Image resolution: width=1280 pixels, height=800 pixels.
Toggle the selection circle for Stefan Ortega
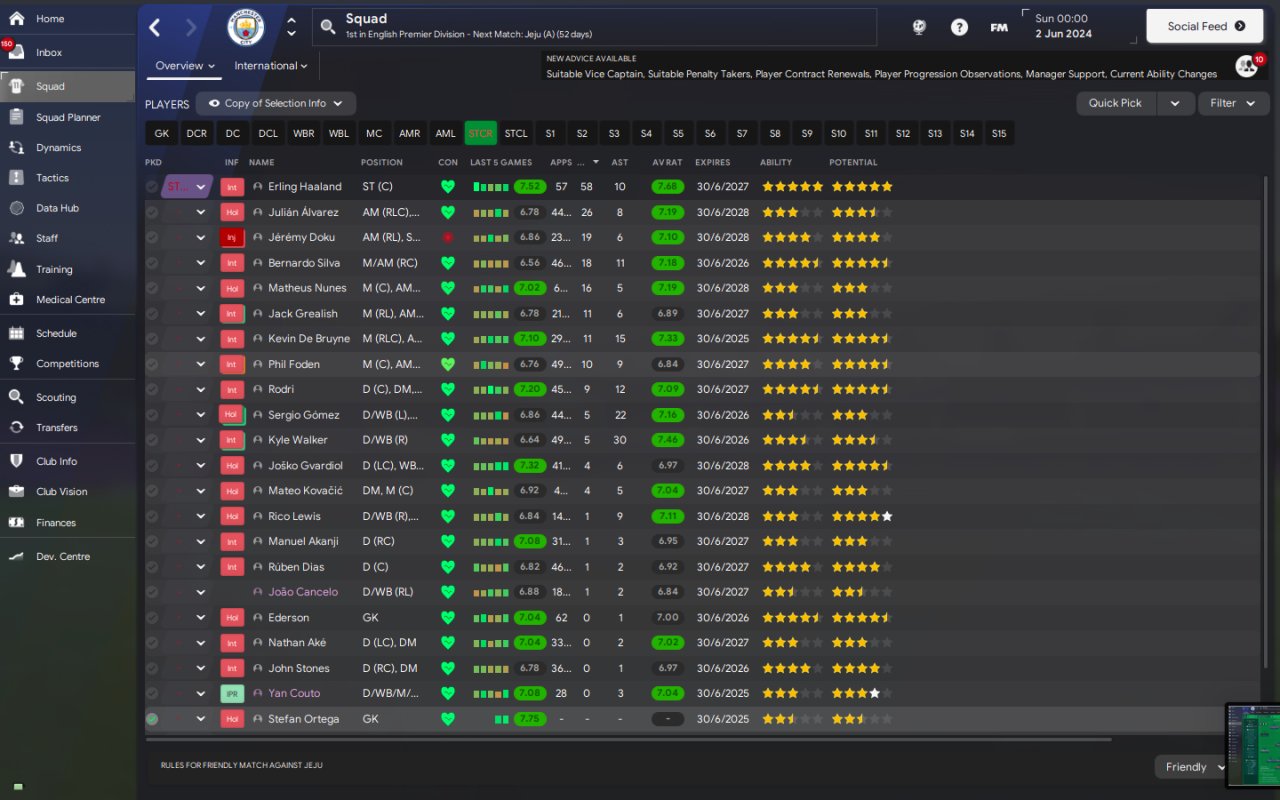point(152,719)
